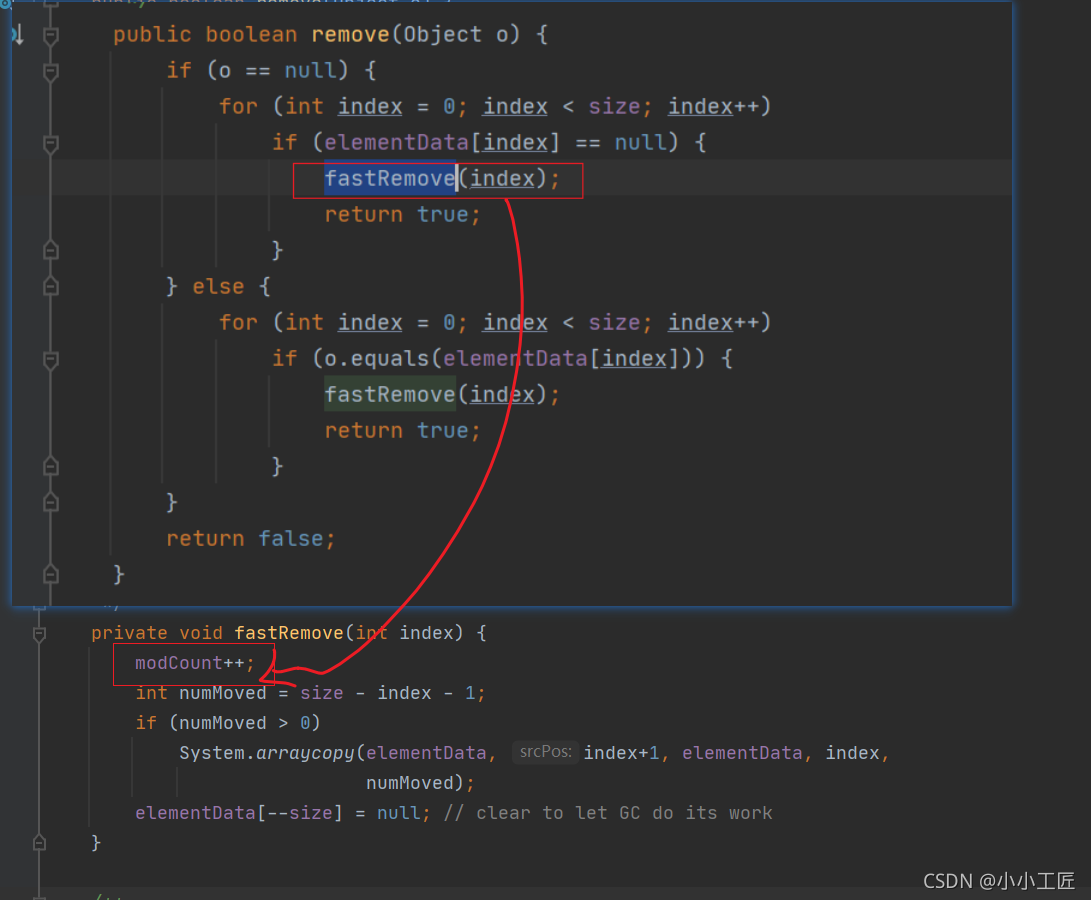Click the return false statement
This screenshot has height=900, width=1091.
[248, 538]
